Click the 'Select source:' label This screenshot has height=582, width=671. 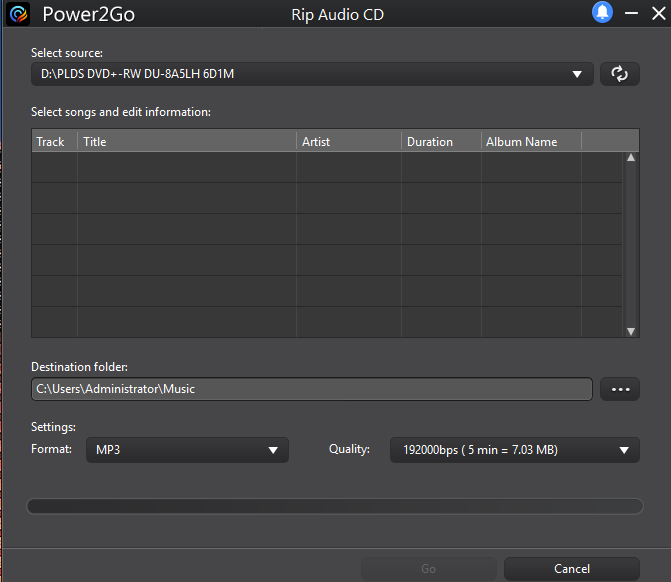pyautogui.click(x=67, y=53)
